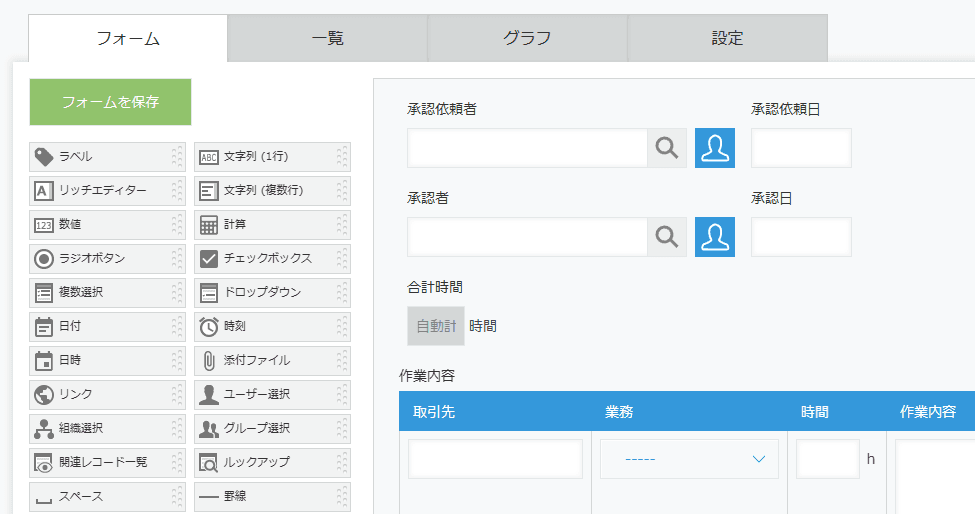Click the 日付 calendar icon
This screenshot has height=514, width=975.
[44, 326]
